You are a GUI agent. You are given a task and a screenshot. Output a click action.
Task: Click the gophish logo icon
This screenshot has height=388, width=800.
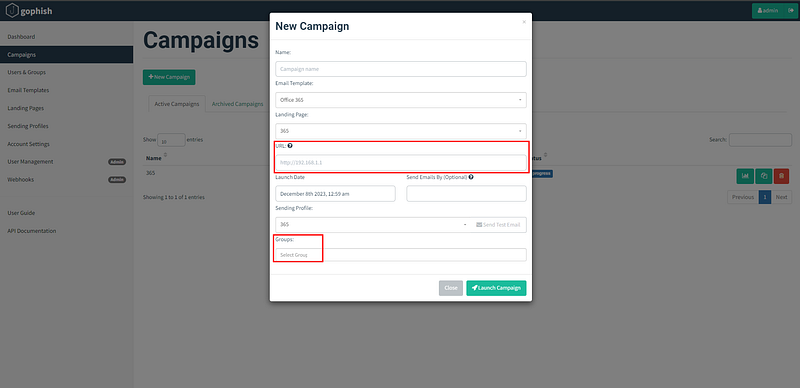click(12, 10)
